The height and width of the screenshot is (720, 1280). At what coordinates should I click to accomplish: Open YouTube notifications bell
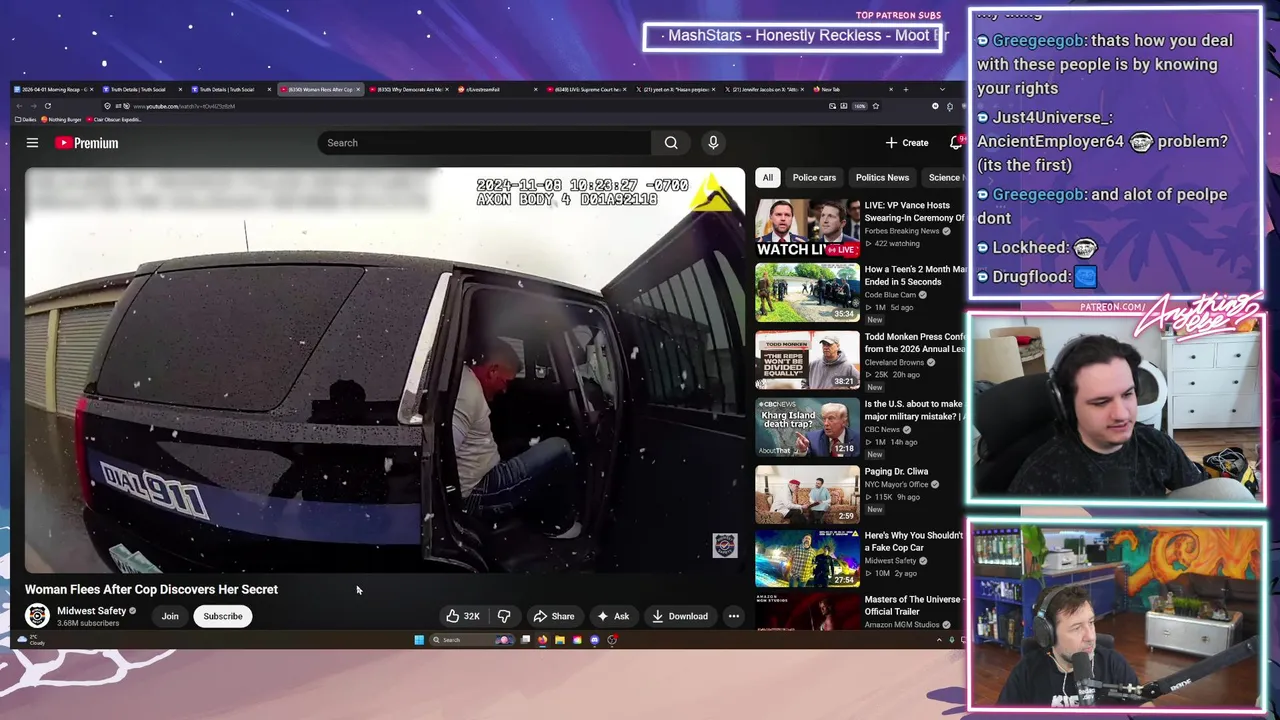(x=956, y=143)
